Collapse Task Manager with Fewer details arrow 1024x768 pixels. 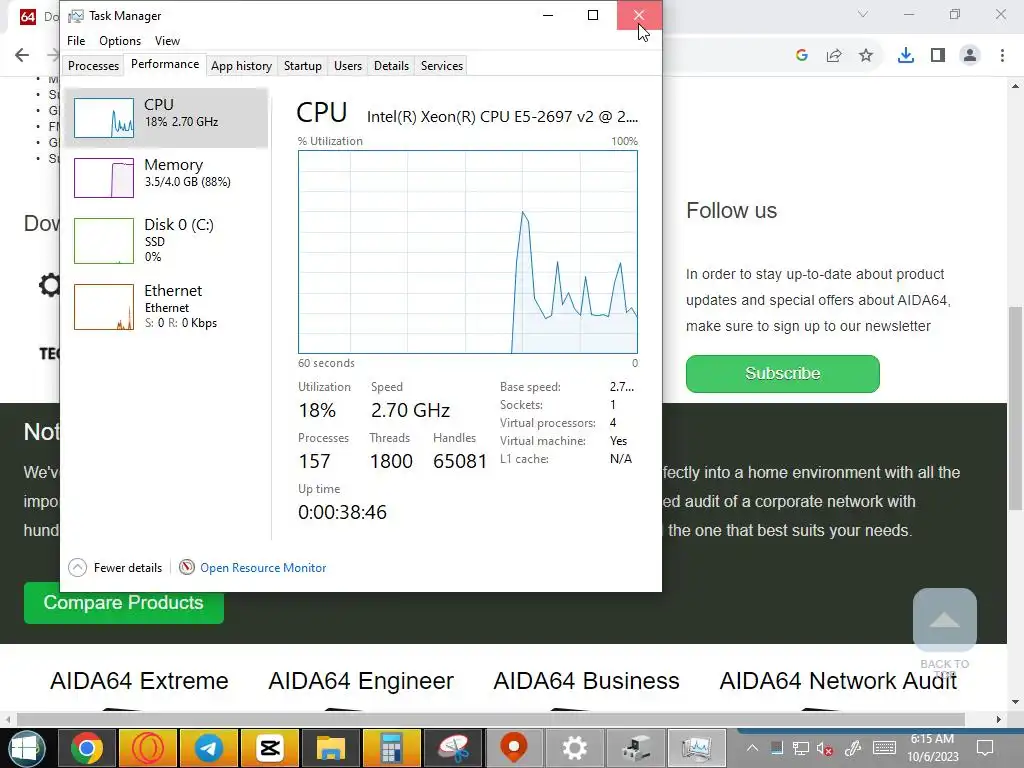(x=77, y=568)
